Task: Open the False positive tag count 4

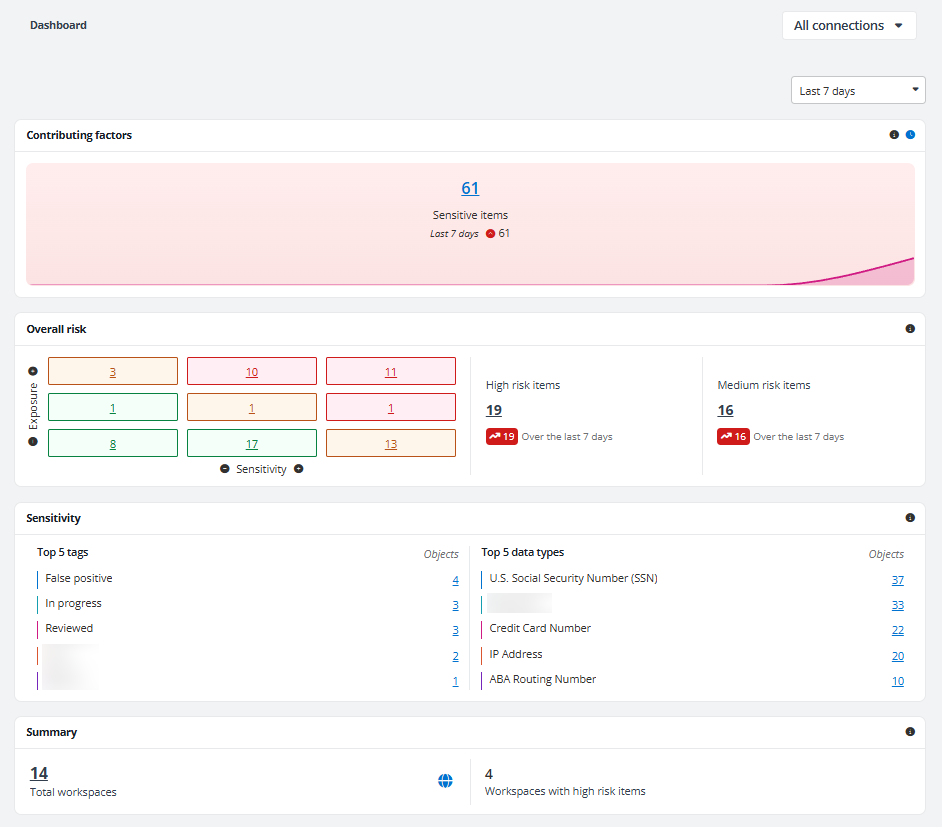Action: point(455,580)
